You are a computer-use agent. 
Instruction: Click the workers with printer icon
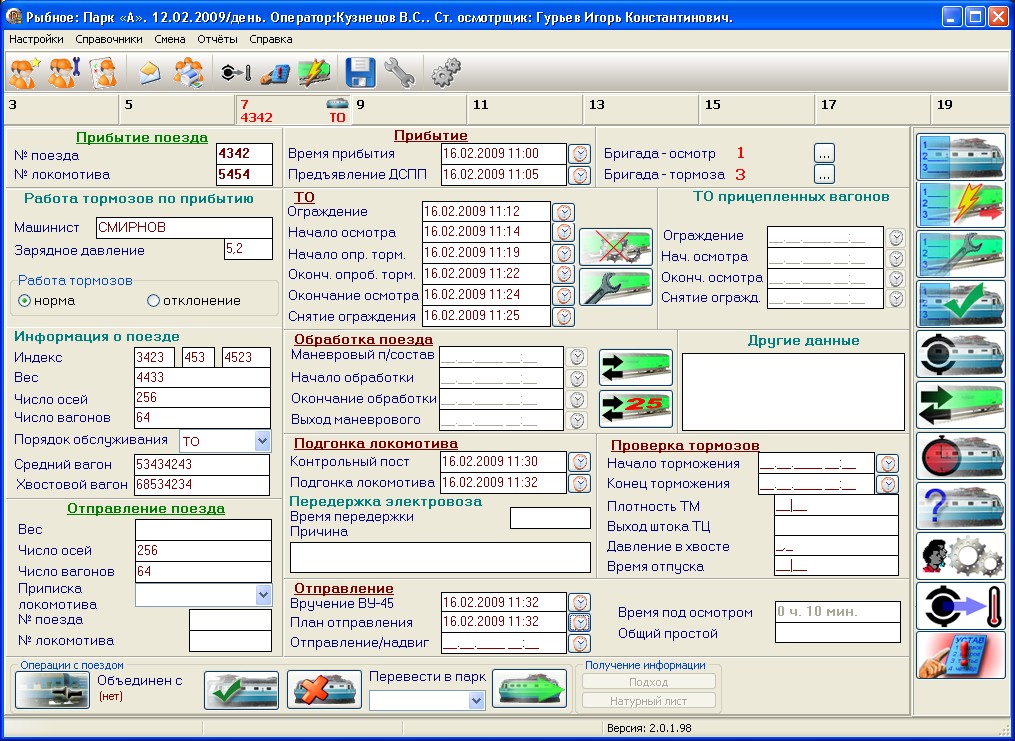[188, 72]
